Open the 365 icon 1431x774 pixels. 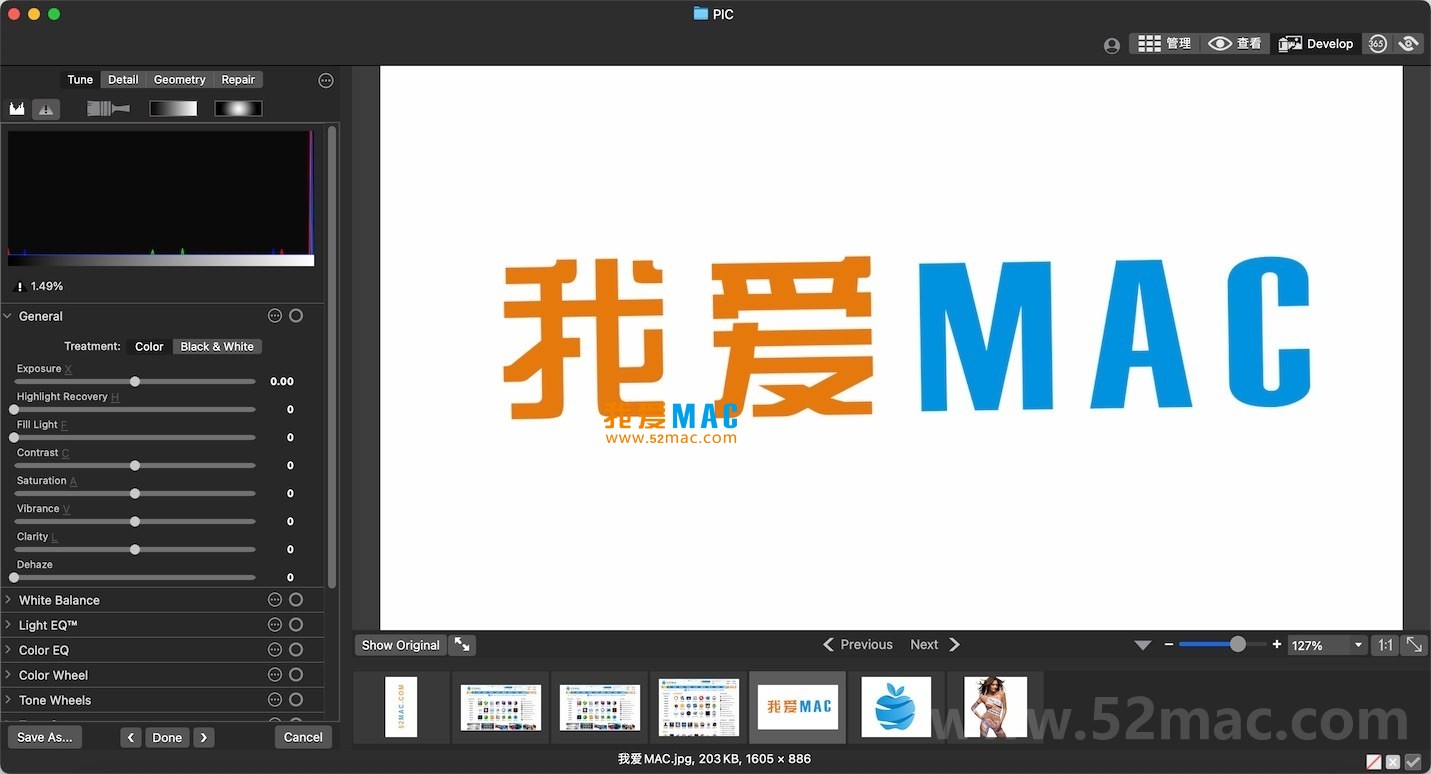(x=1377, y=43)
